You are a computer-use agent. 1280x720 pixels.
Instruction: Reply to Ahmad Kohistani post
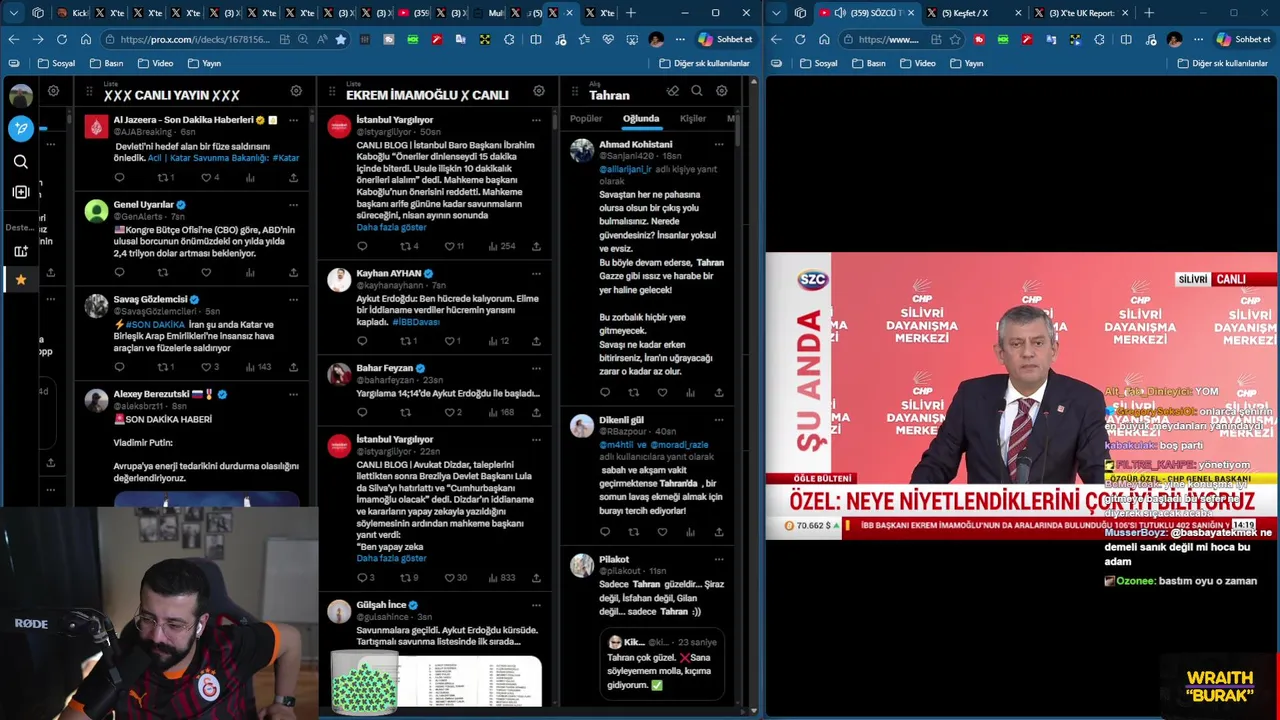click(x=605, y=393)
